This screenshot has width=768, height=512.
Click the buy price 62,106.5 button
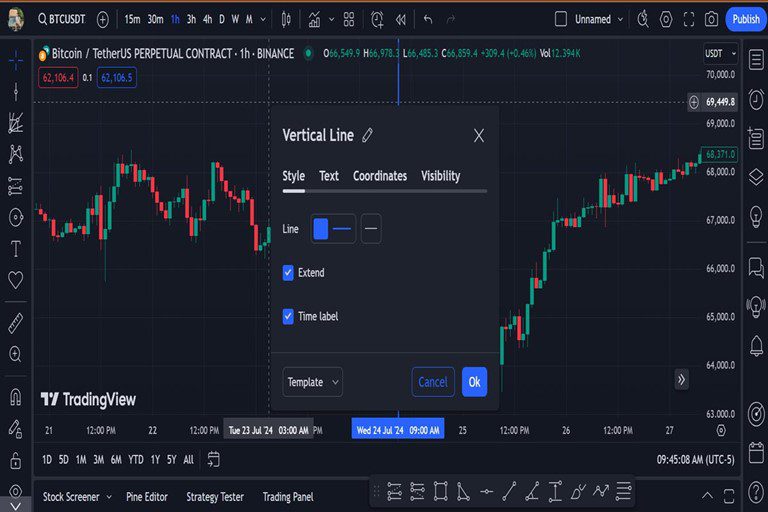tap(117, 77)
